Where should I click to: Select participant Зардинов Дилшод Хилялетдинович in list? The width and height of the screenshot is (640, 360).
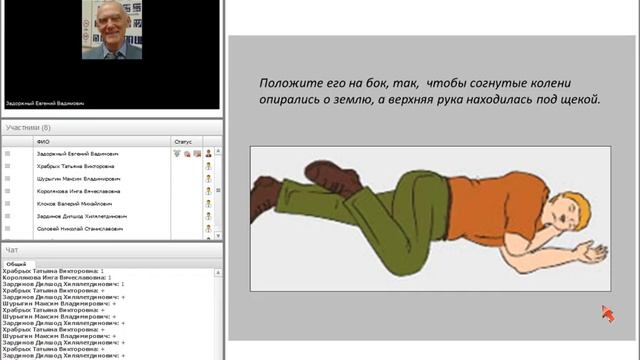click(82, 216)
